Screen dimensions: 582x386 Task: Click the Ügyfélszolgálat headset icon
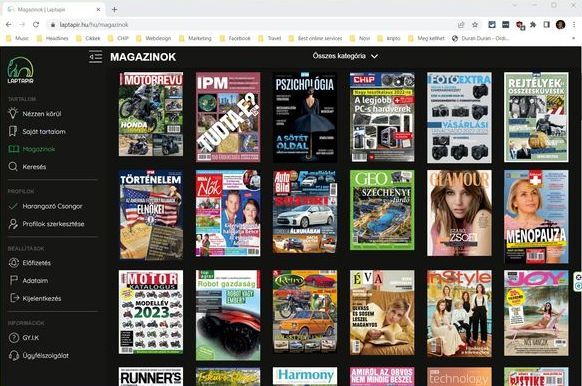(x=14, y=356)
